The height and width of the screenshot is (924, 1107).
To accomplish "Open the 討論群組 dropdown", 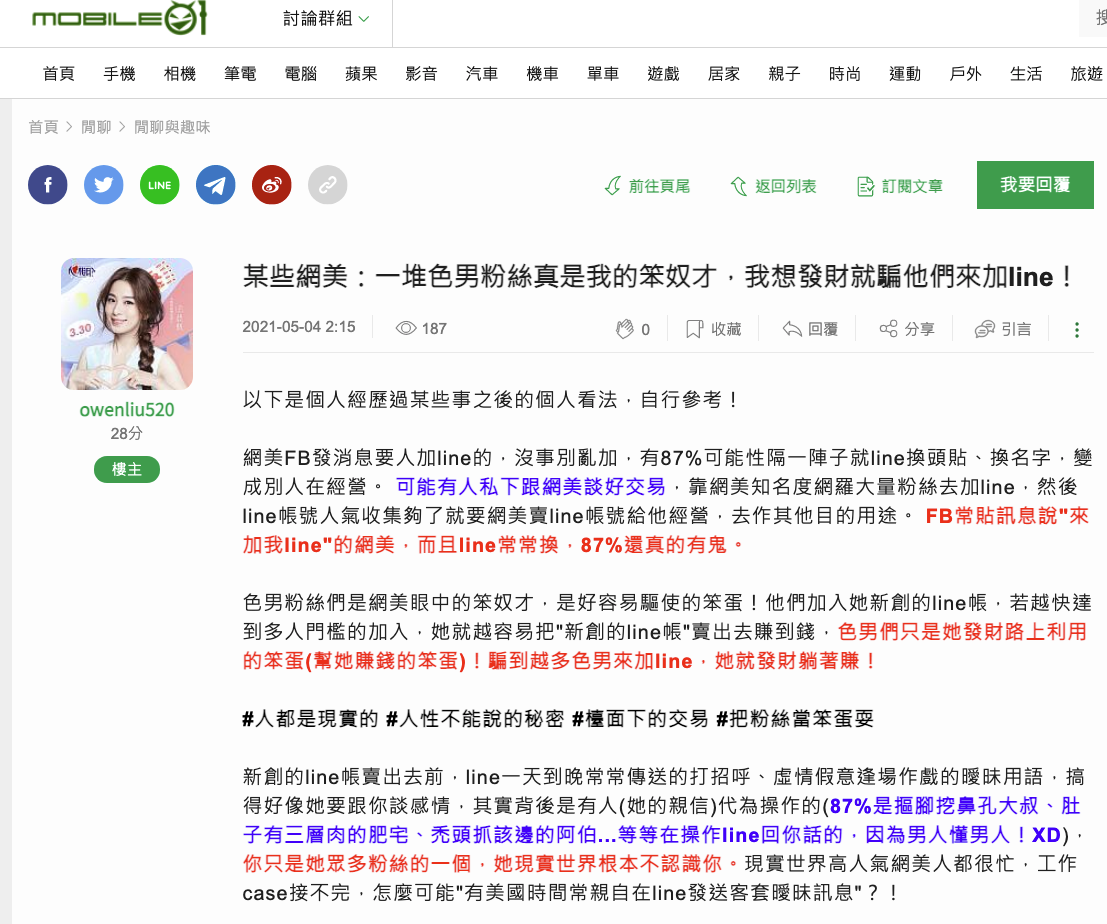I will click(x=325, y=19).
